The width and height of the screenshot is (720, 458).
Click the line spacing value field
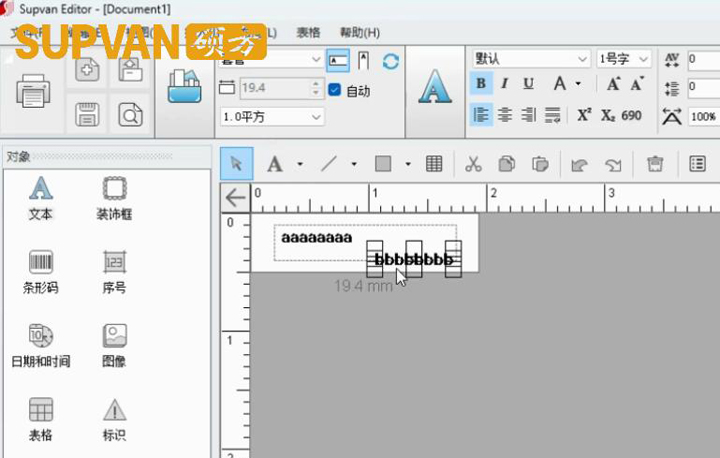[703, 87]
